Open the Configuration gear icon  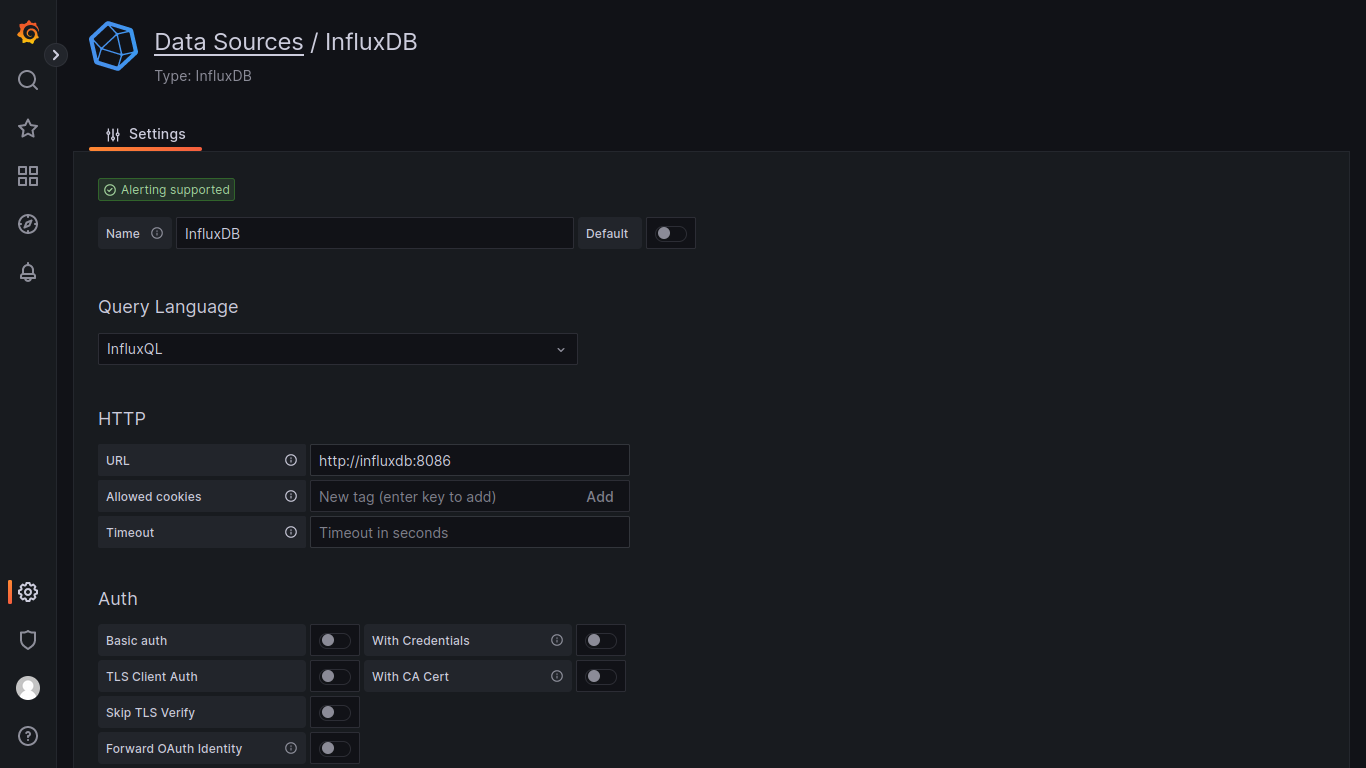28,592
